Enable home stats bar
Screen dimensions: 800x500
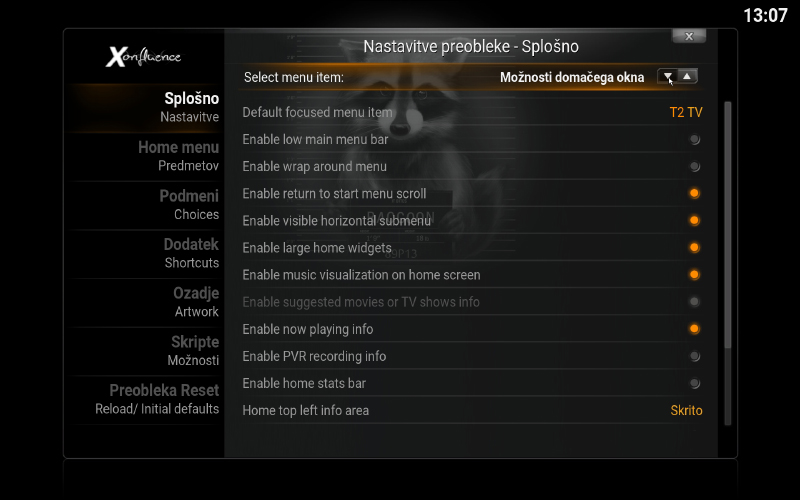pyautogui.click(x=694, y=383)
